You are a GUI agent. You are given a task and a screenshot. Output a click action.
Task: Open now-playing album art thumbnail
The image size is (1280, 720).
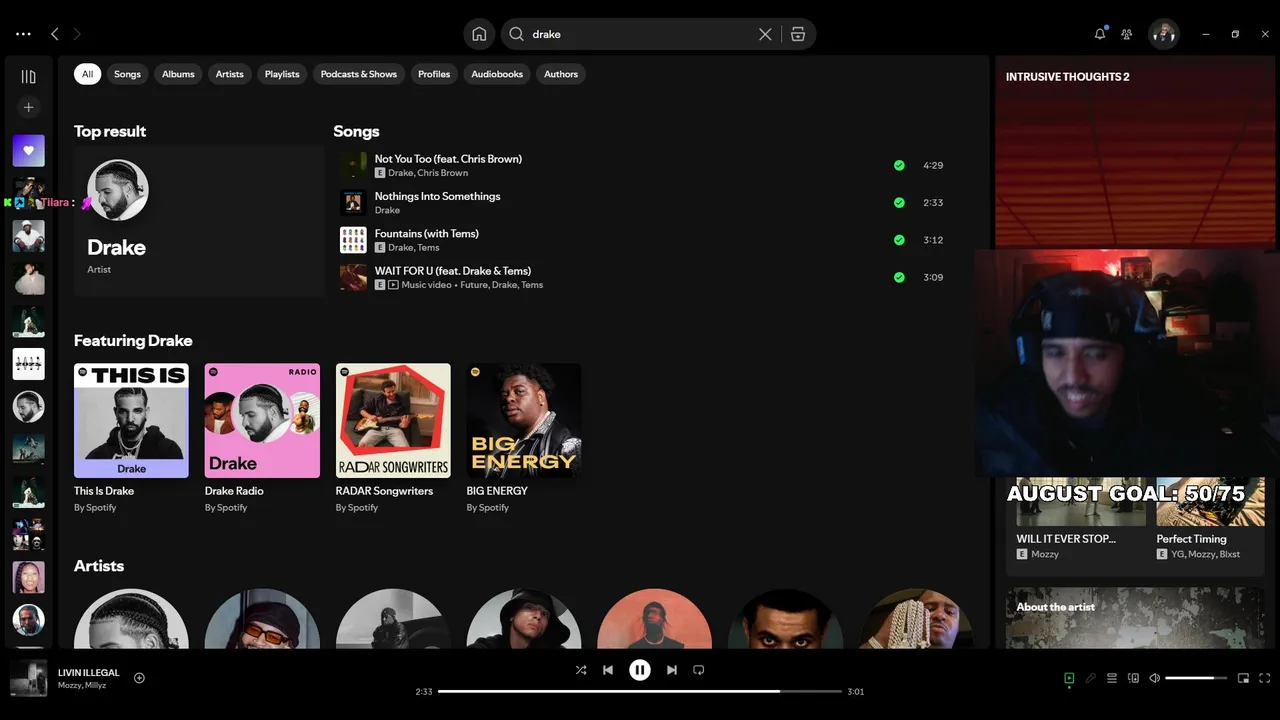coord(28,678)
